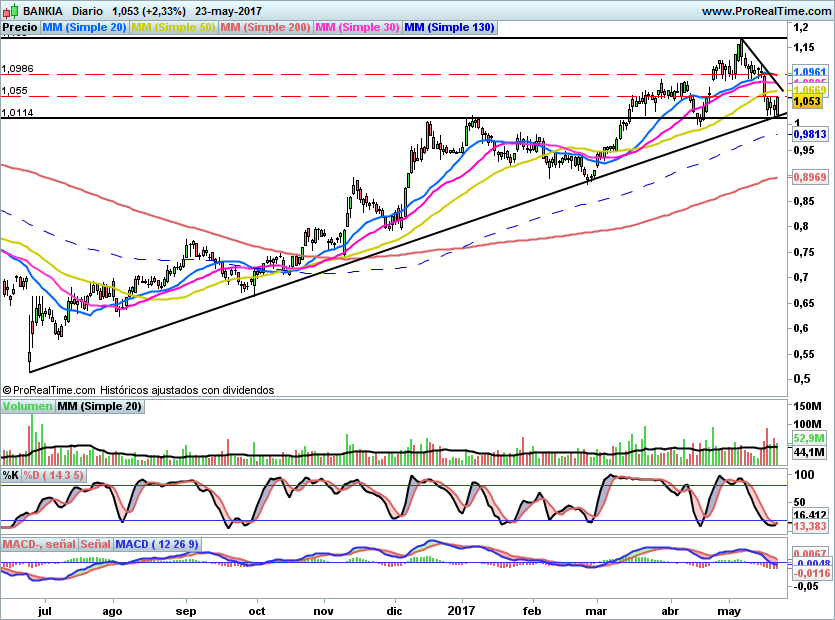Click the 52,9M volume value tag
This screenshot has width=835, height=620.
807,438
